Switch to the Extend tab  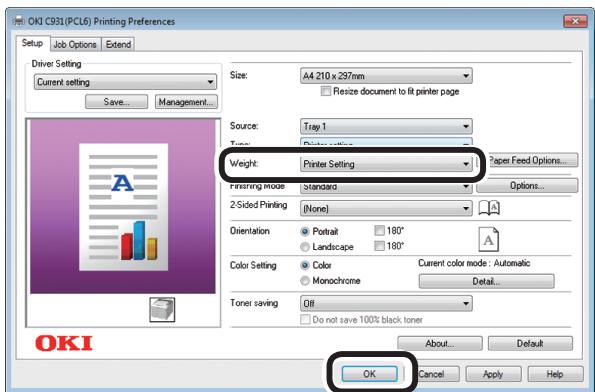click(118, 44)
